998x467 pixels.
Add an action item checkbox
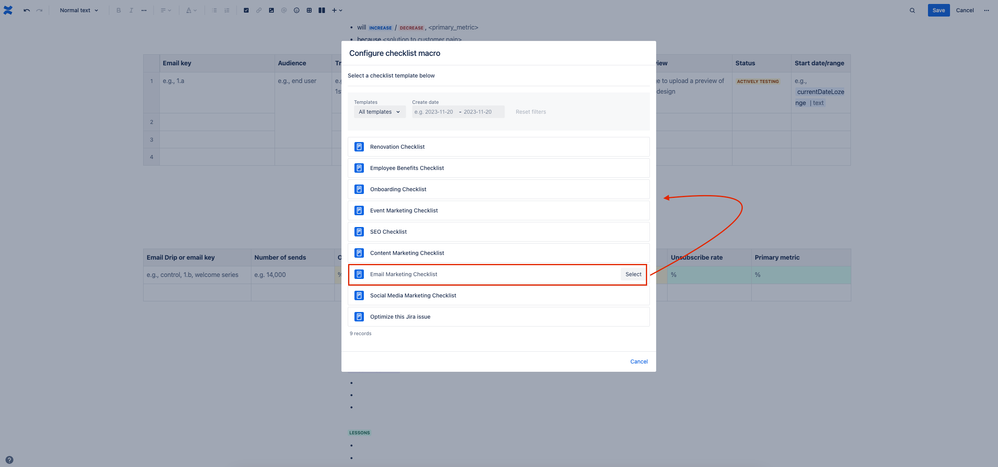(246, 10)
